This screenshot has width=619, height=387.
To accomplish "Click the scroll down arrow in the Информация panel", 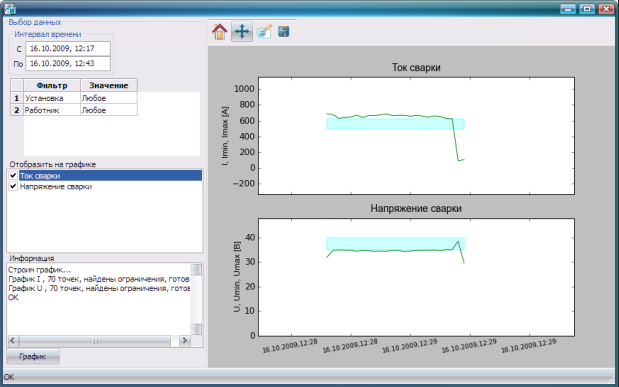I will (x=196, y=329).
